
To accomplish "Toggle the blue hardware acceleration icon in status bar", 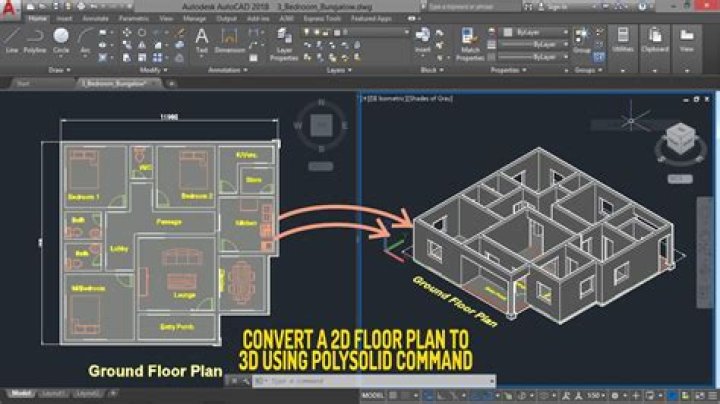I will point(672,395).
